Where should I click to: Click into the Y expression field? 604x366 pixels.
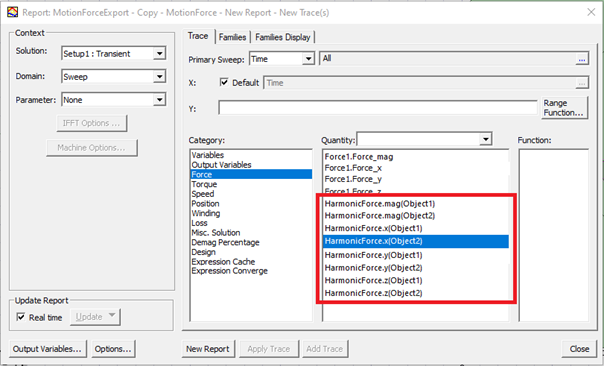(x=378, y=107)
